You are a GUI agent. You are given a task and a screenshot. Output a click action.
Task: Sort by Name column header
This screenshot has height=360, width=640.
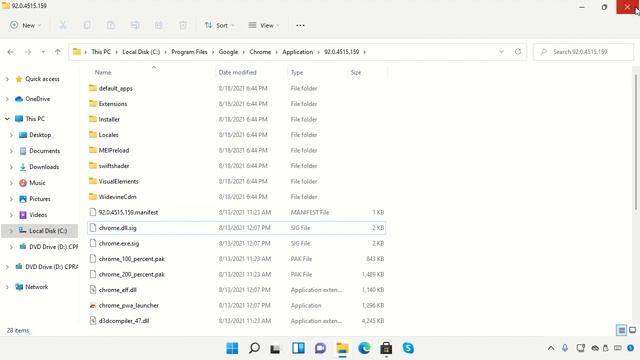coord(103,72)
